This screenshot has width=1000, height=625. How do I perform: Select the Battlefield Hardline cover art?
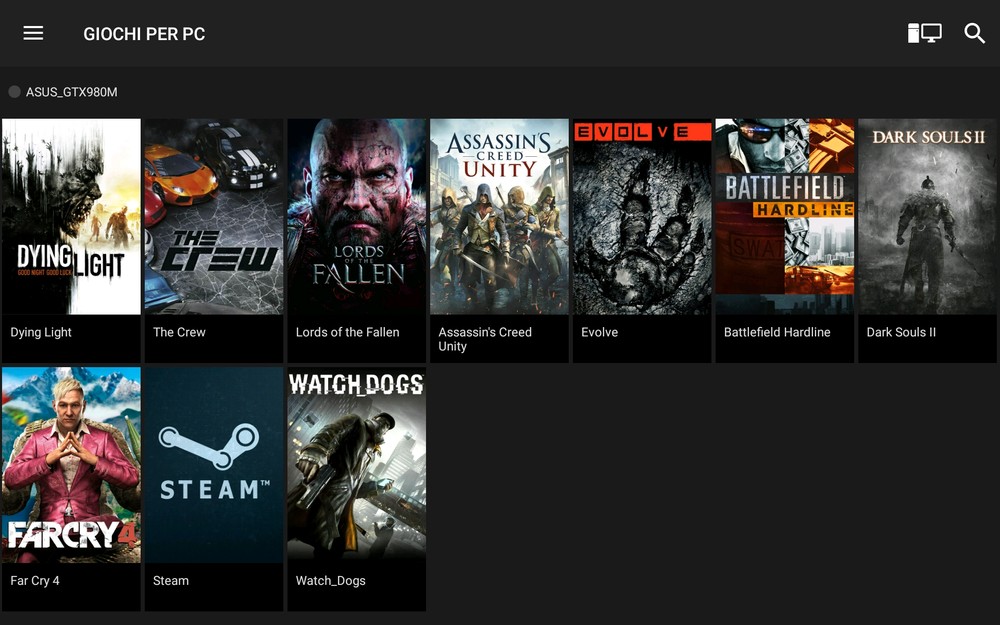(x=784, y=216)
